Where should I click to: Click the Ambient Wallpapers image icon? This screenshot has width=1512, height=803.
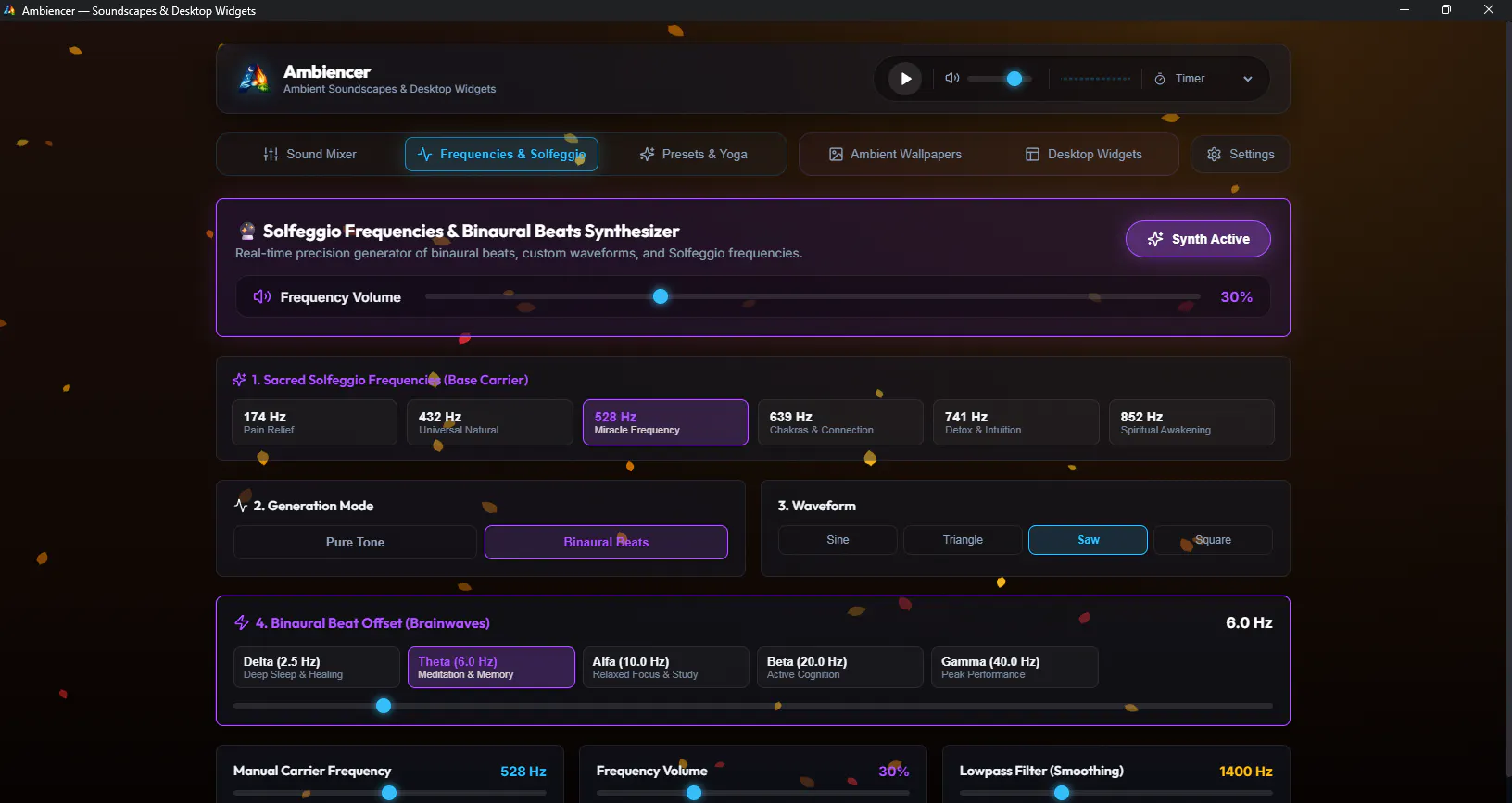(836, 155)
